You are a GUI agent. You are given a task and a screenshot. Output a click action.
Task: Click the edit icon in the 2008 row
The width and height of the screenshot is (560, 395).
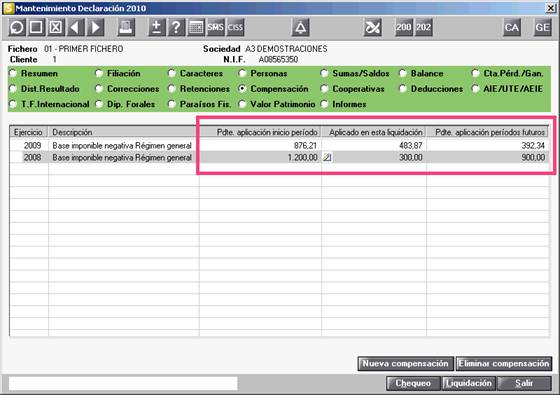[327, 157]
